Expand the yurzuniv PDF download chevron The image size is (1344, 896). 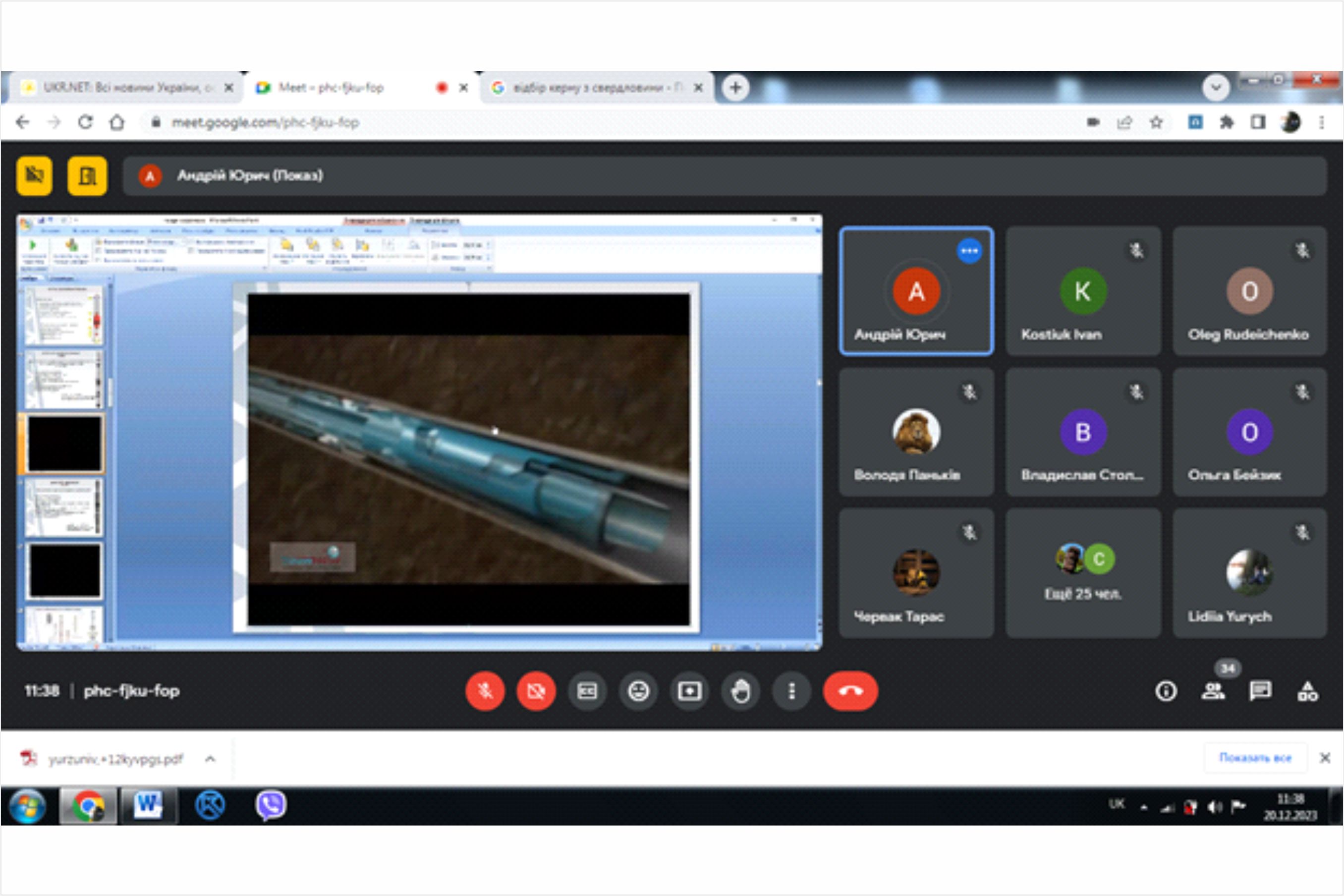click(x=210, y=759)
